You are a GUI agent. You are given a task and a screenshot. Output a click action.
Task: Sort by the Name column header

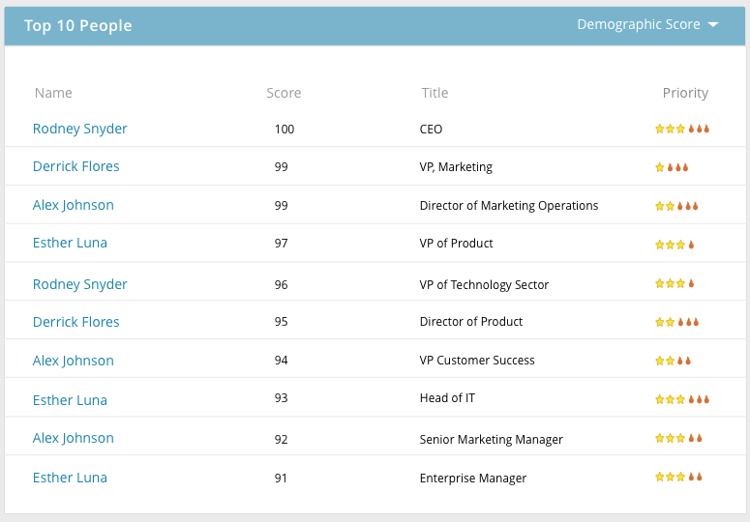tap(53, 93)
